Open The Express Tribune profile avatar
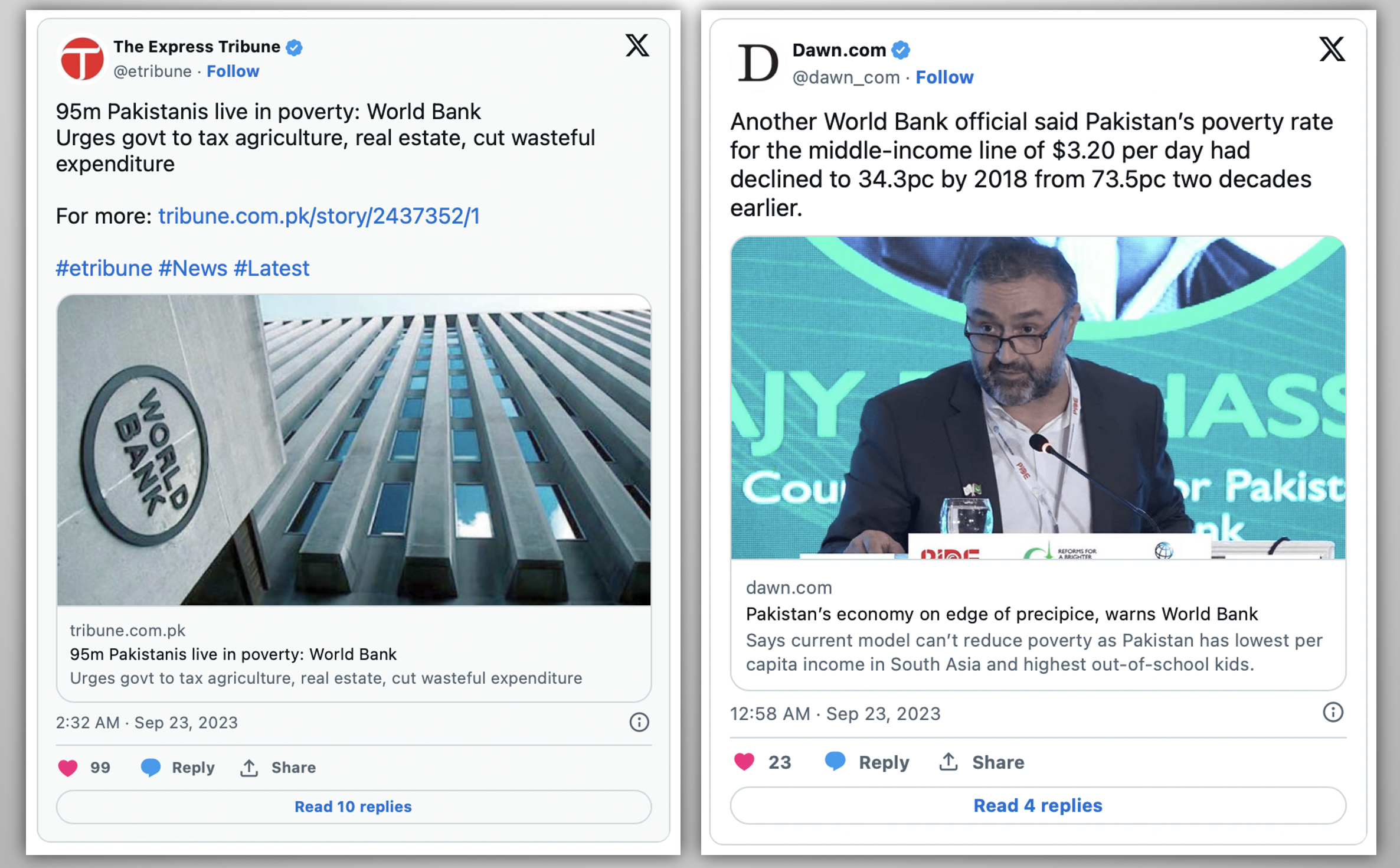 [82, 58]
